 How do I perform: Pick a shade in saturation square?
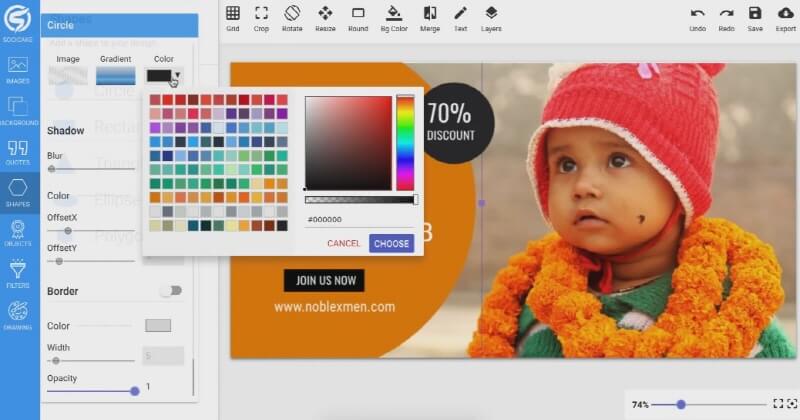pyautogui.click(x=348, y=143)
